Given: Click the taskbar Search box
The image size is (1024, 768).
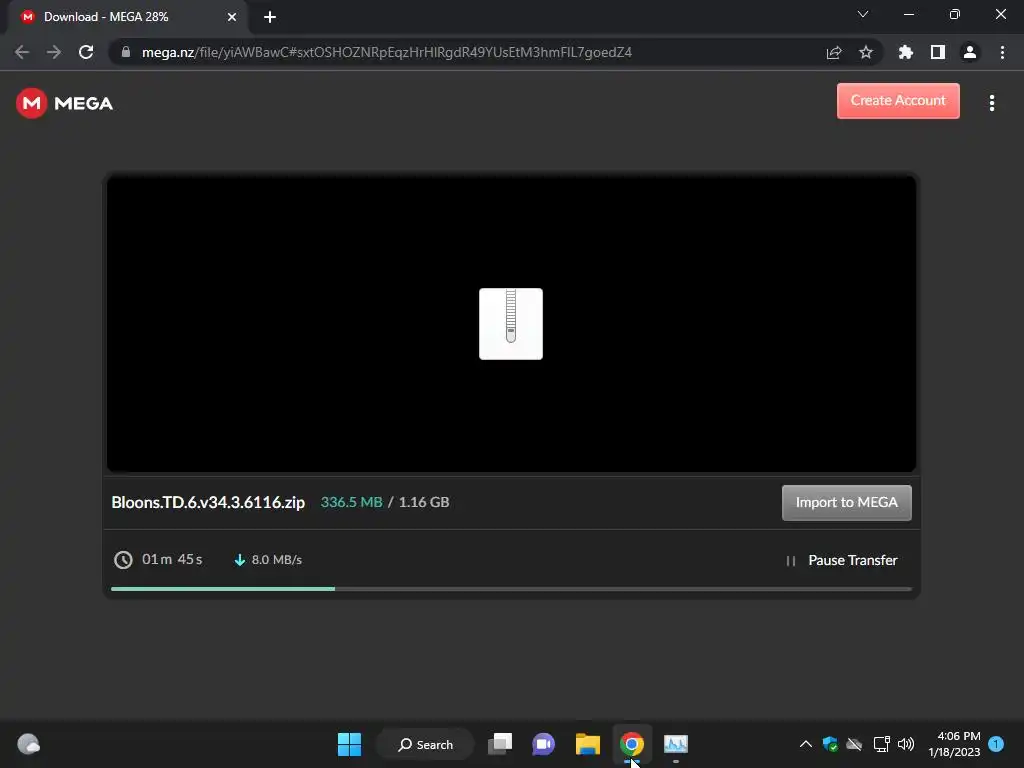Looking at the screenshot, I should pos(425,744).
